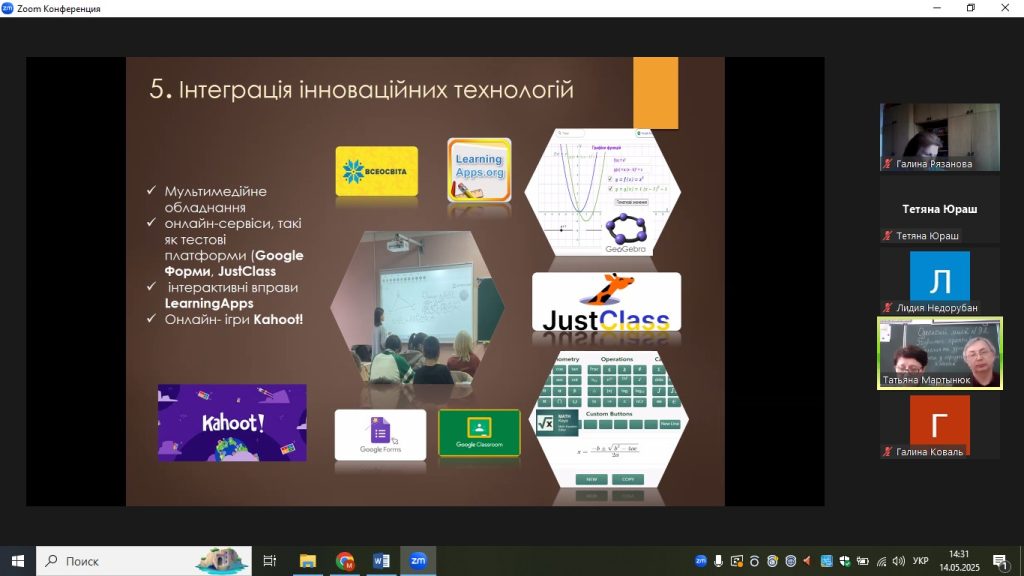Click the Zoom icon in the system tray
The width and height of the screenshot is (1024, 576).
701,561
